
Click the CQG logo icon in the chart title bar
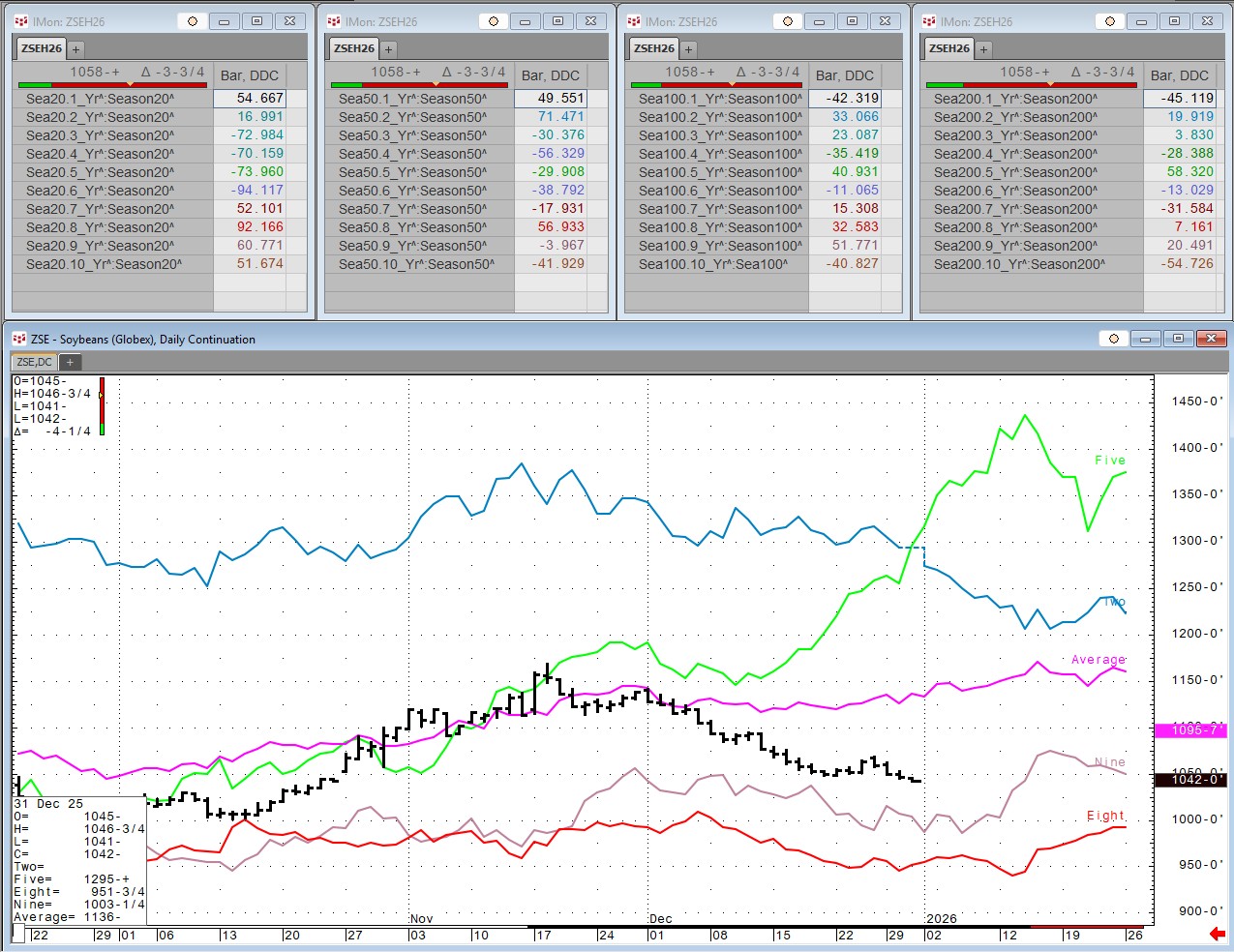(x=19, y=339)
